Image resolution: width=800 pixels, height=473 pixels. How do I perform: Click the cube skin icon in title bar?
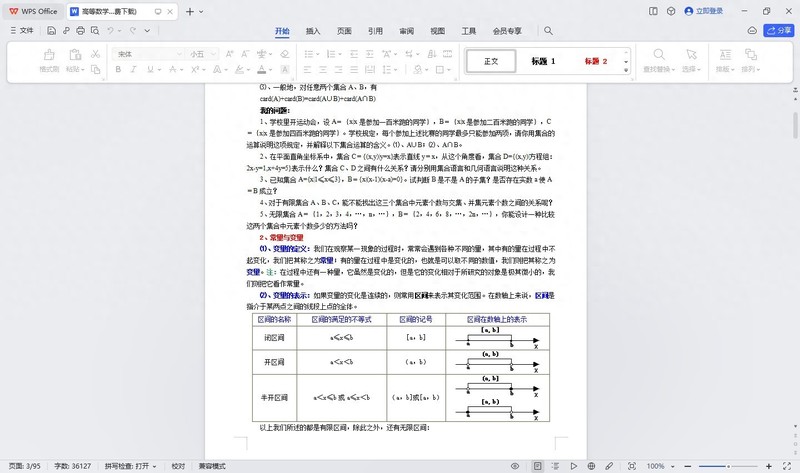tap(671, 11)
